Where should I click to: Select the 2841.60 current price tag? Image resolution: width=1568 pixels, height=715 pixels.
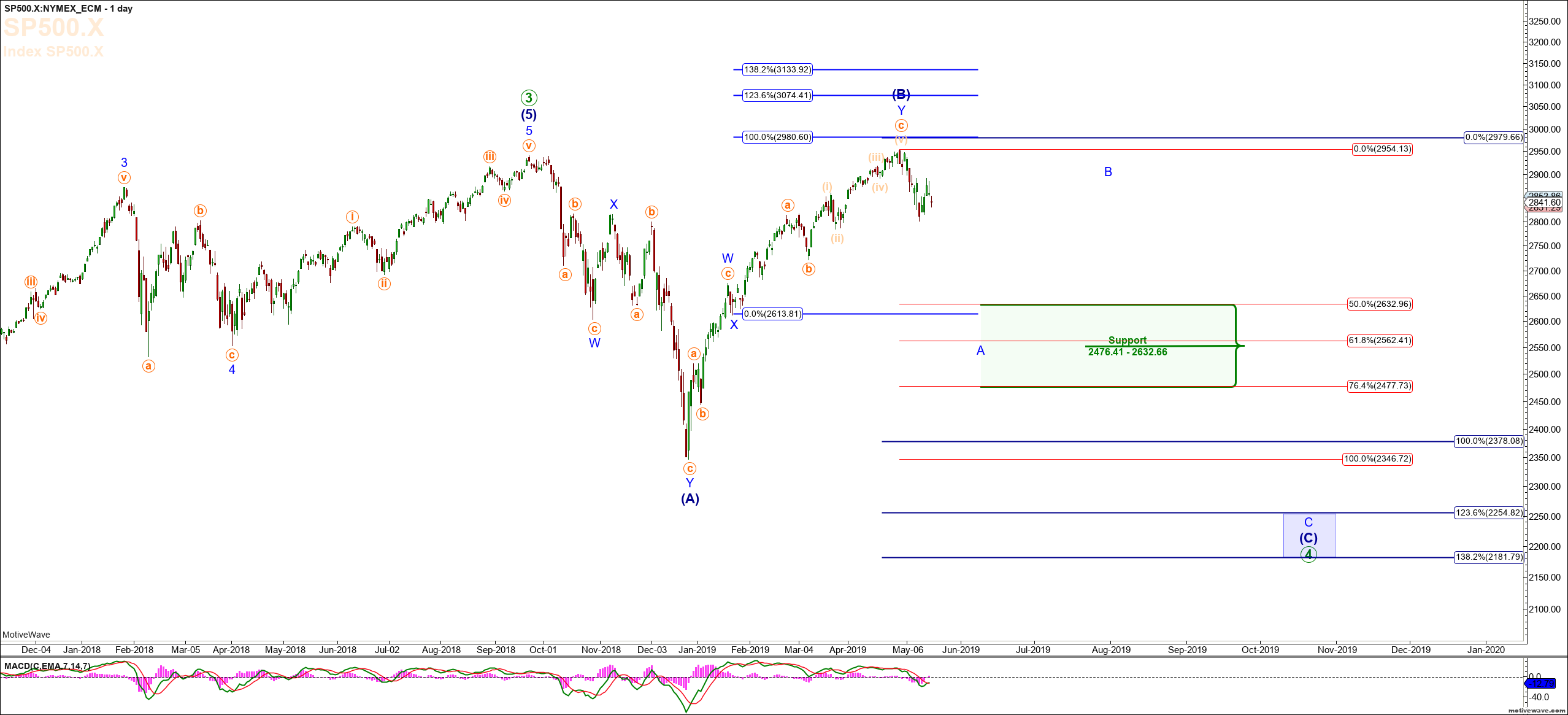1544,203
